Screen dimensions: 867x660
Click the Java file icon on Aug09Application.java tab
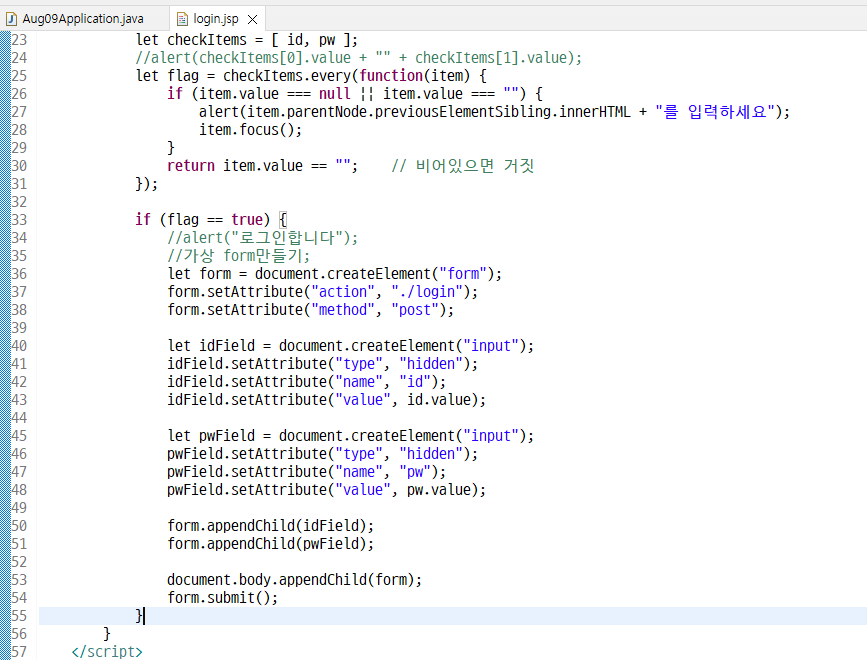click(11, 19)
